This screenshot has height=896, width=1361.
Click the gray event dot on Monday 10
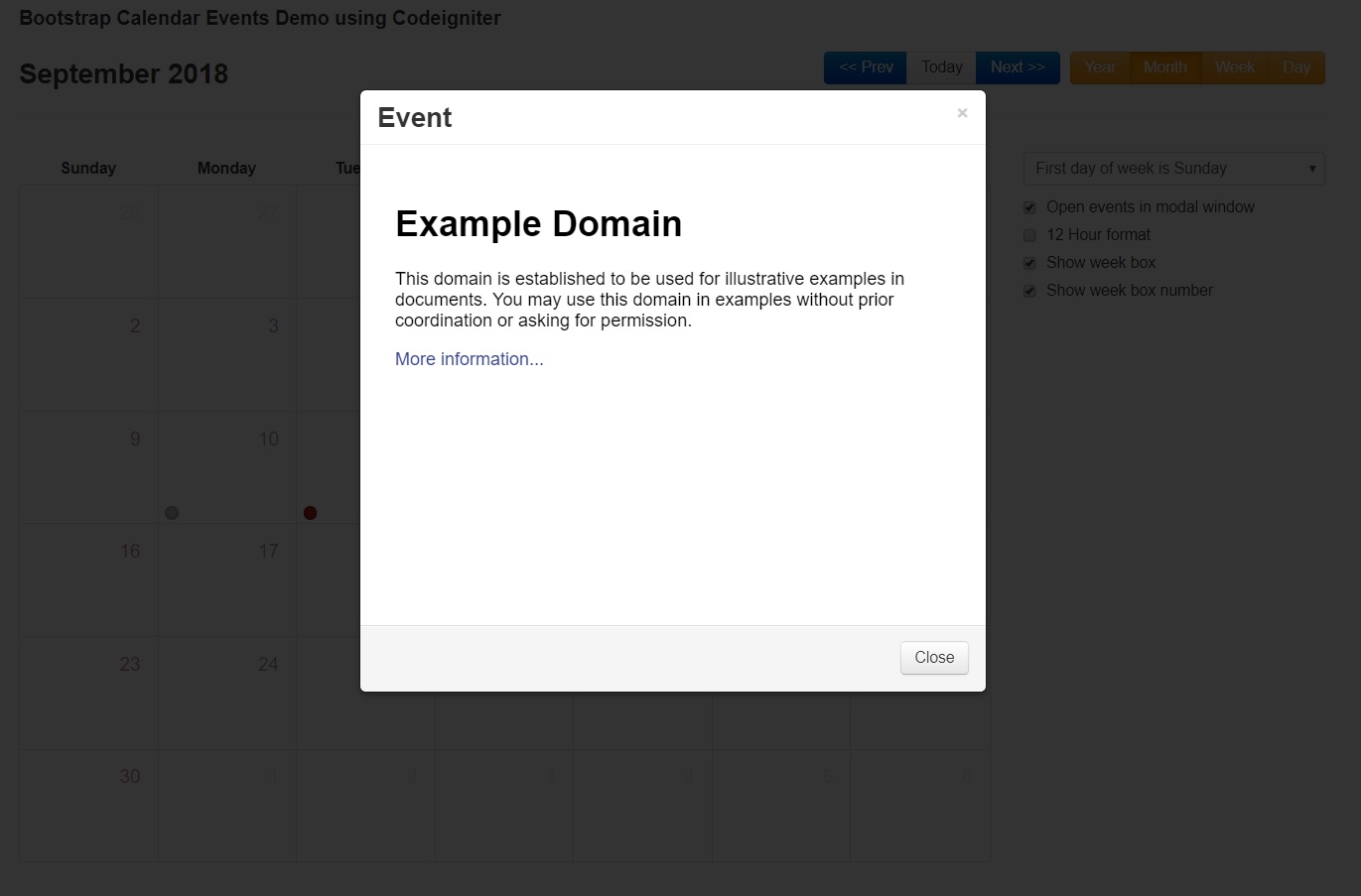(172, 513)
